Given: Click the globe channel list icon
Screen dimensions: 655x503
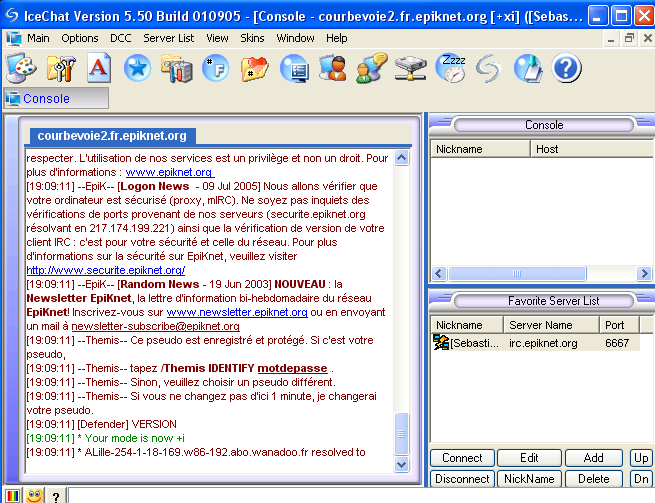Looking at the screenshot, I should [294, 68].
